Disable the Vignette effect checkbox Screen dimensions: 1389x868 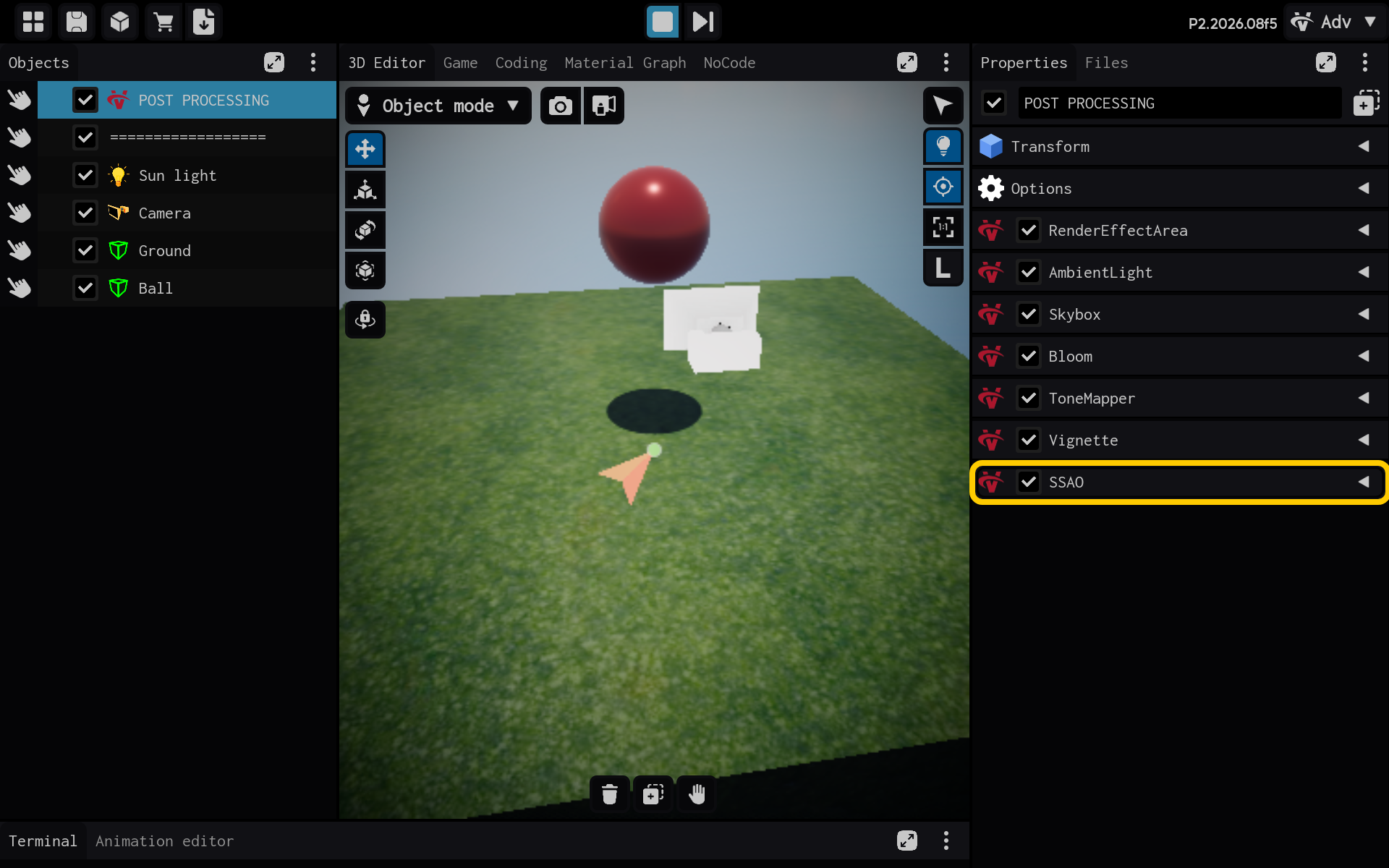pyautogui.click(x=1029, y=440)
